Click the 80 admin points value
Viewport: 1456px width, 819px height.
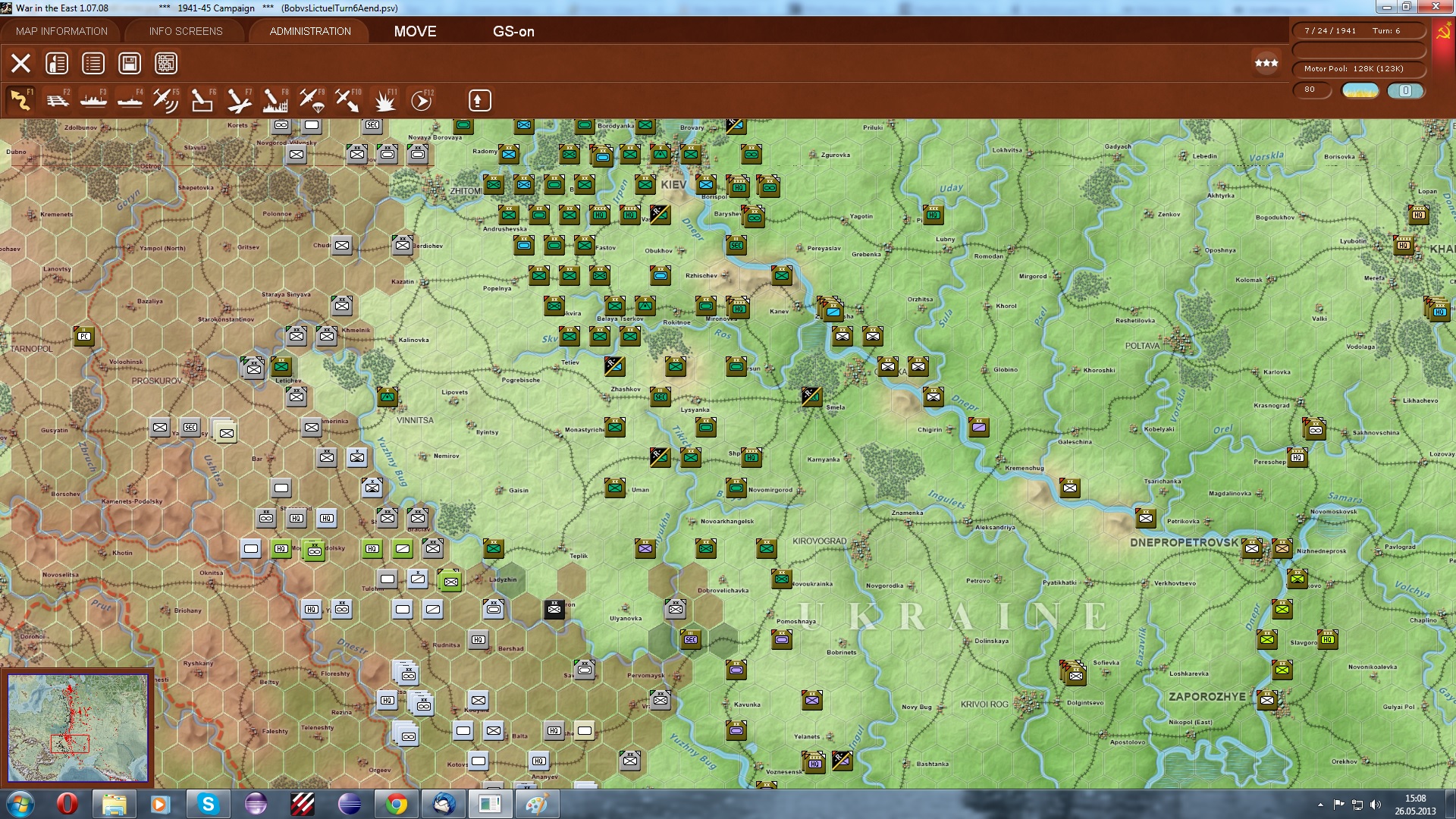(1312, 90)
